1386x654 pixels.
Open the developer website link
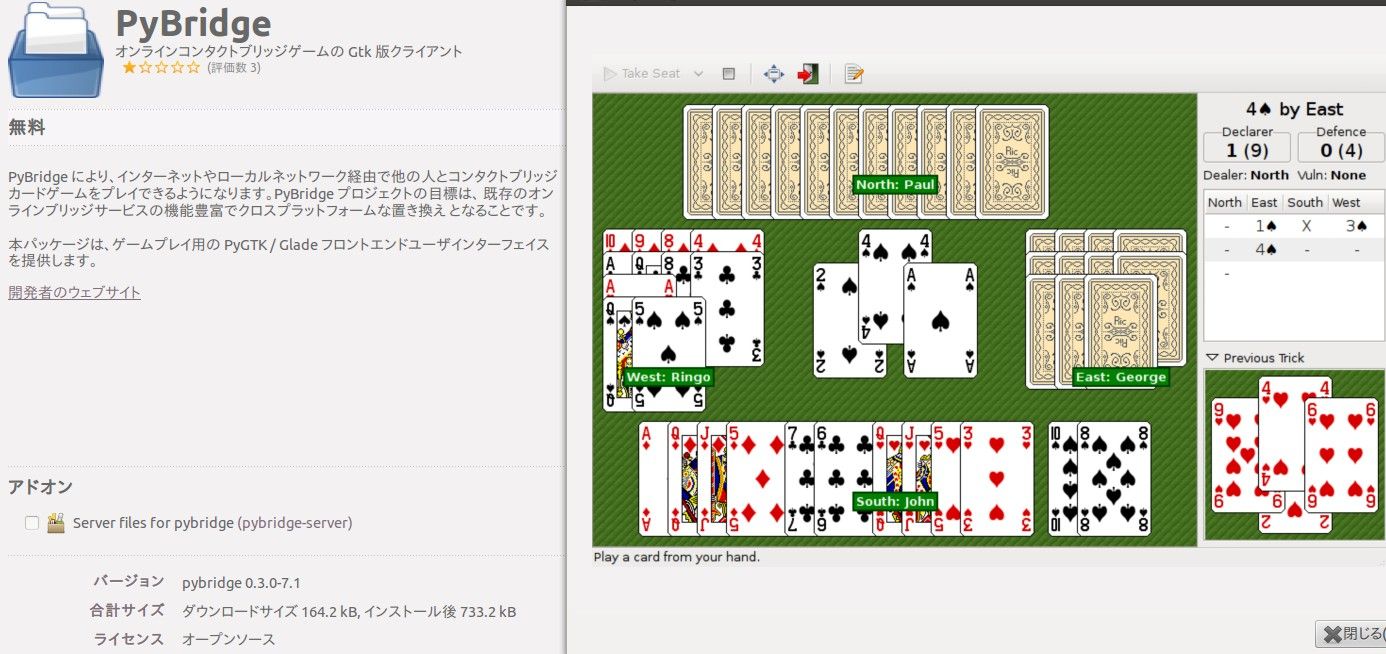click(75, 292)
